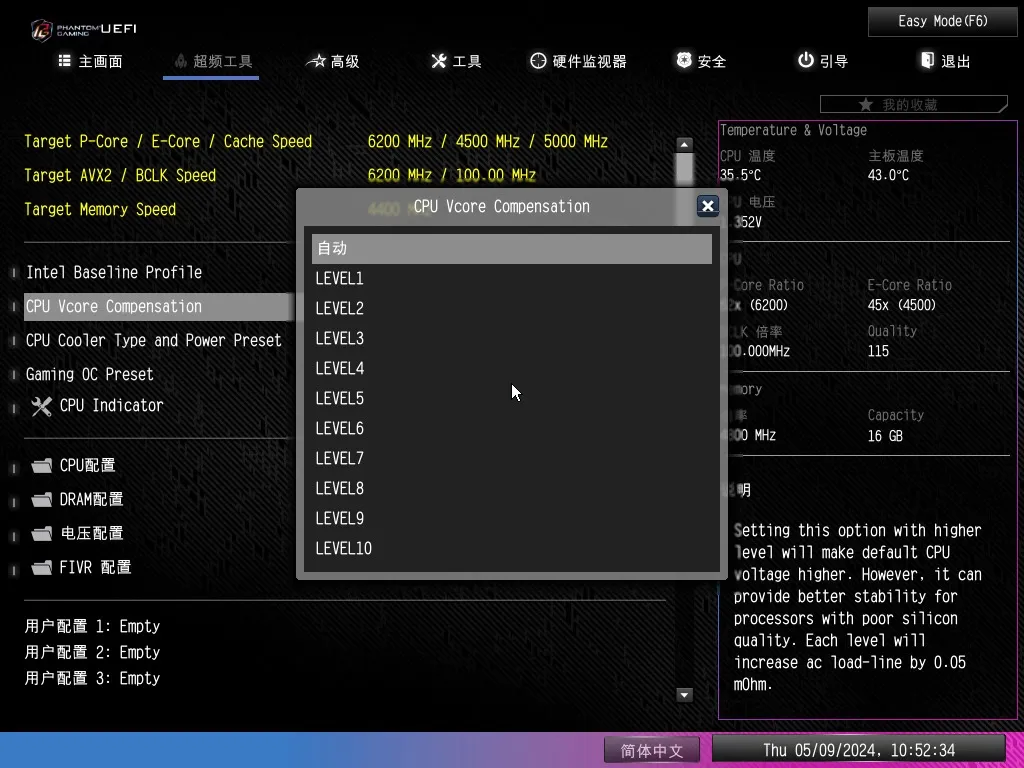This screenshot has height=768, width=1024.
Task: Click Target P-Core / E-Core / Cache Speed
Action: tap(168, 142)
